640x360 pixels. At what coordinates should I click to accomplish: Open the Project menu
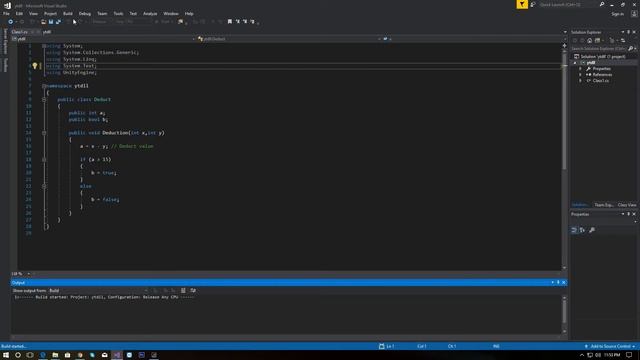tap(51, 13)
